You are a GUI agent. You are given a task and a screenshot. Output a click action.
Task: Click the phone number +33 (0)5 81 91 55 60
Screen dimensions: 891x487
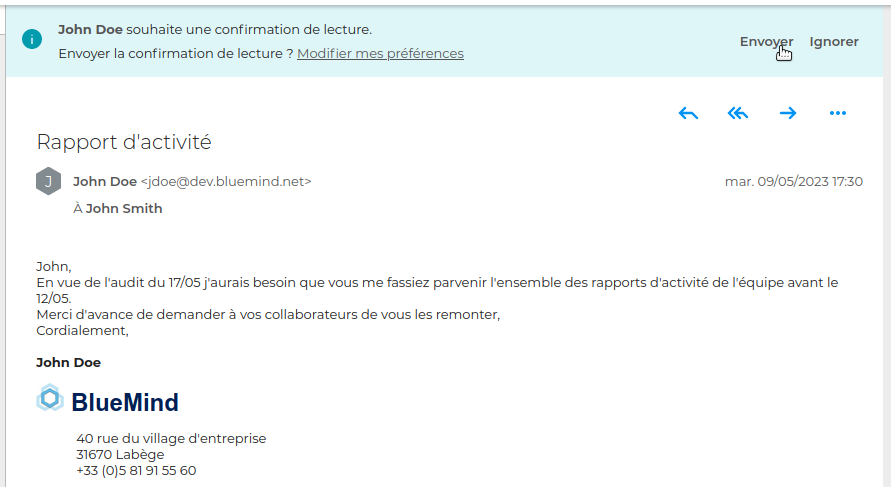[136, 470]
